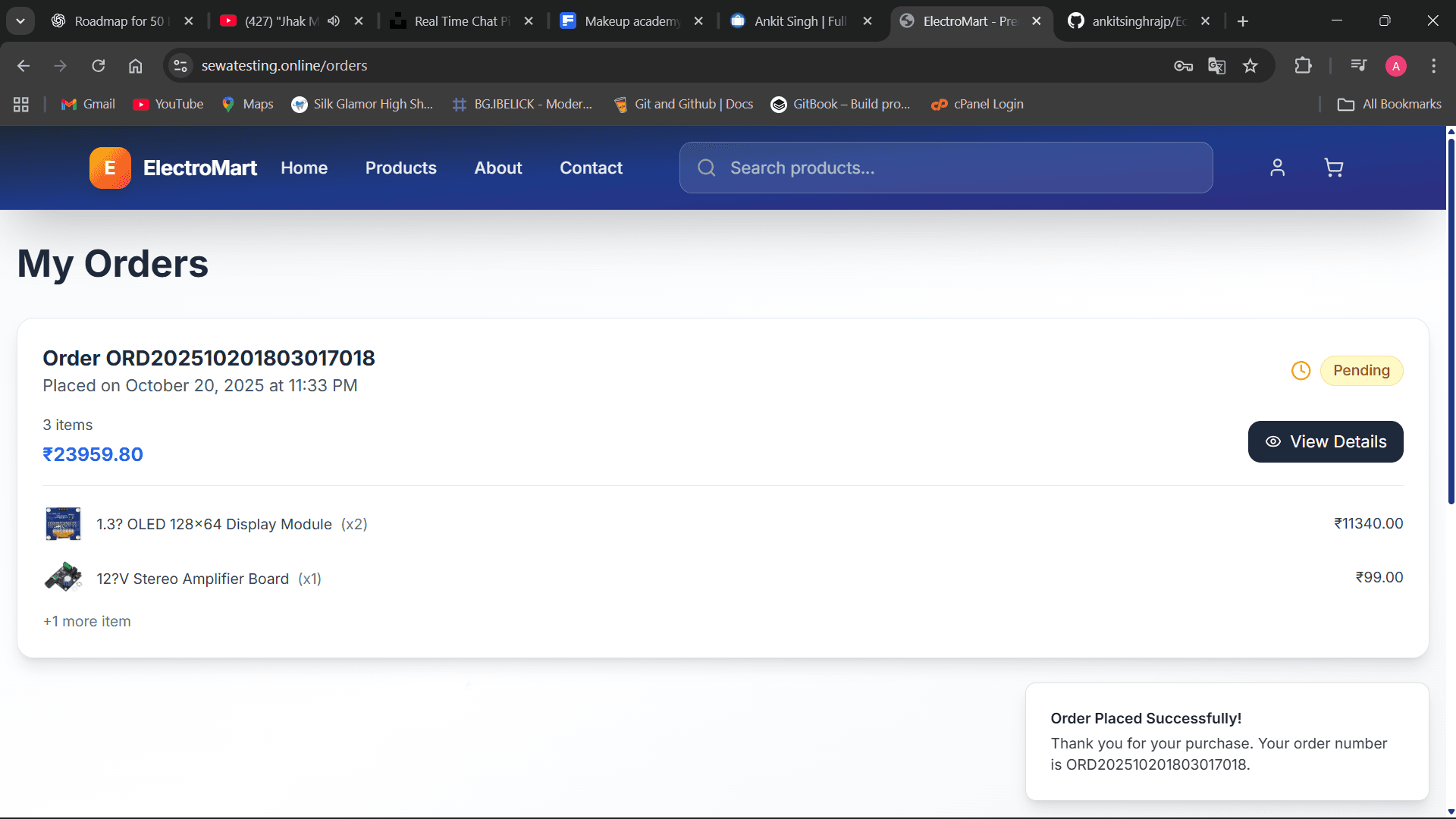Switch to the Real Time Chat tab

click(x=461, y=21)
